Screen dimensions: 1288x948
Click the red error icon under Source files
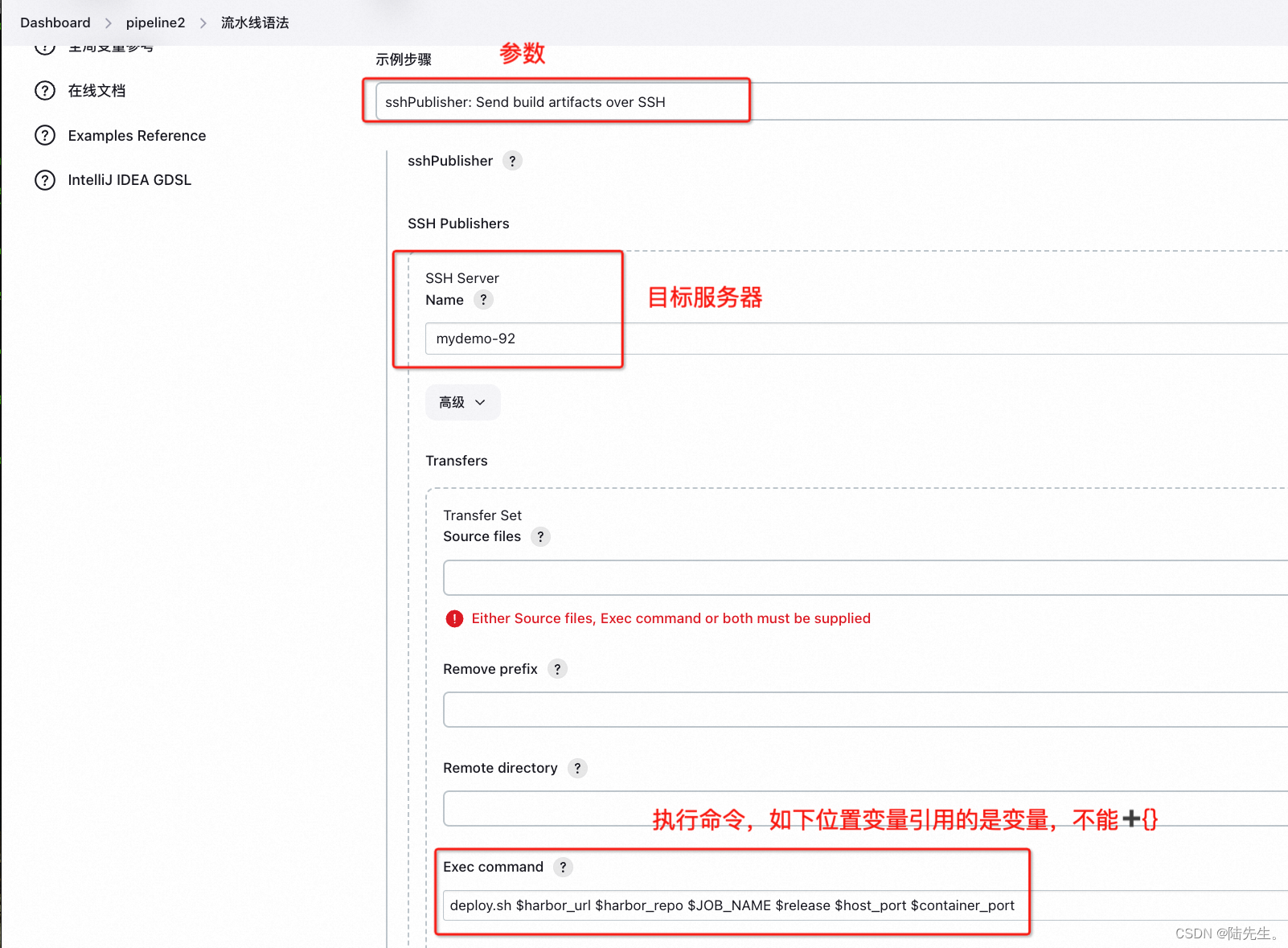(x=454, y=618)
